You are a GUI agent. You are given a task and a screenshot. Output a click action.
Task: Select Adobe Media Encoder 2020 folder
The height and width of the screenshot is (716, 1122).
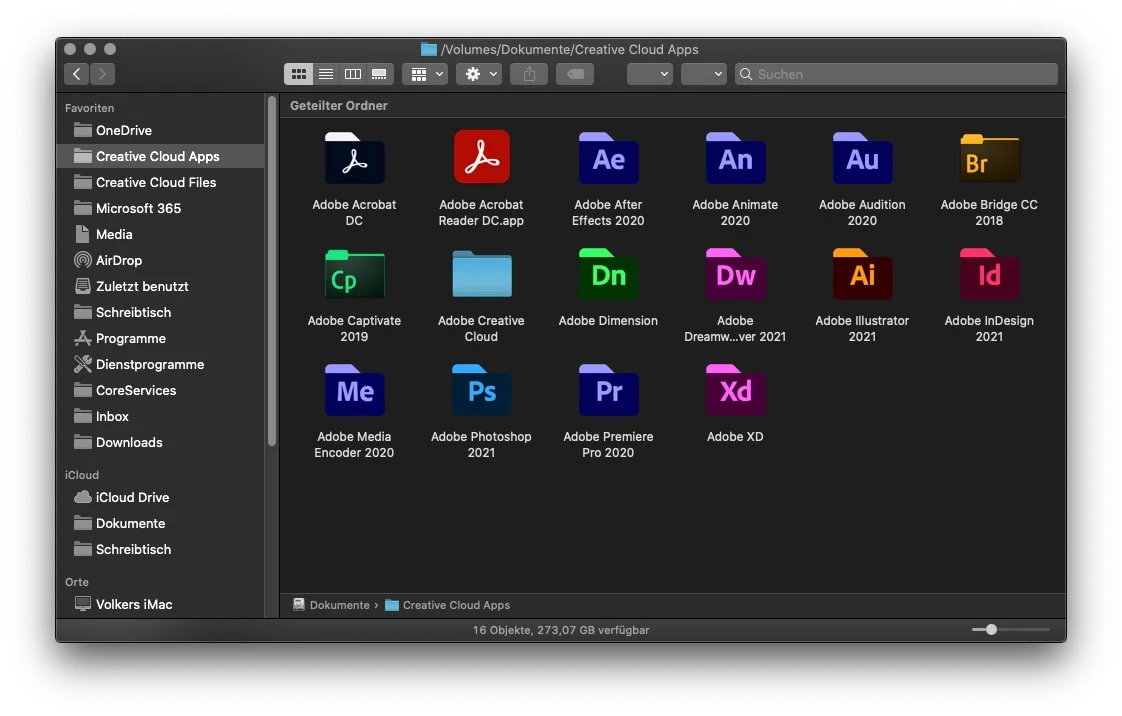(x=354, y=391)
